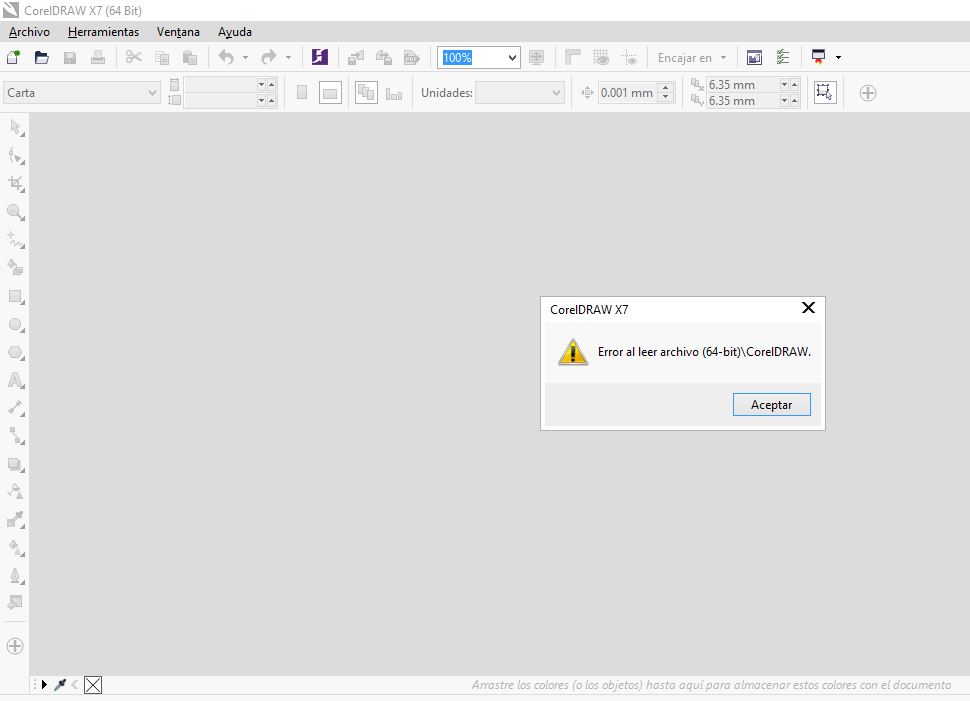Select the Freehand tool
Screen dimensions: 970x701
[x=16, y=240]
